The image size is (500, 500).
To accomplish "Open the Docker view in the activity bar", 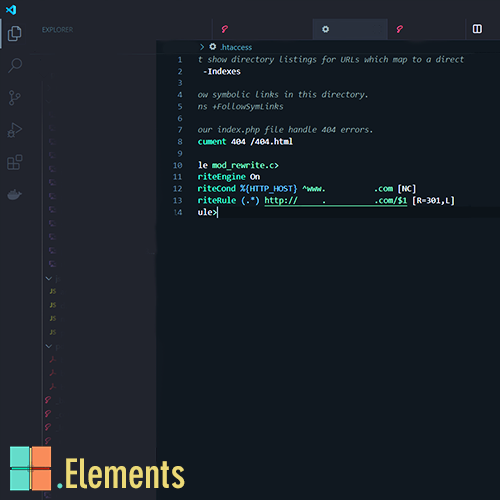I will click(x=15, y=194).
